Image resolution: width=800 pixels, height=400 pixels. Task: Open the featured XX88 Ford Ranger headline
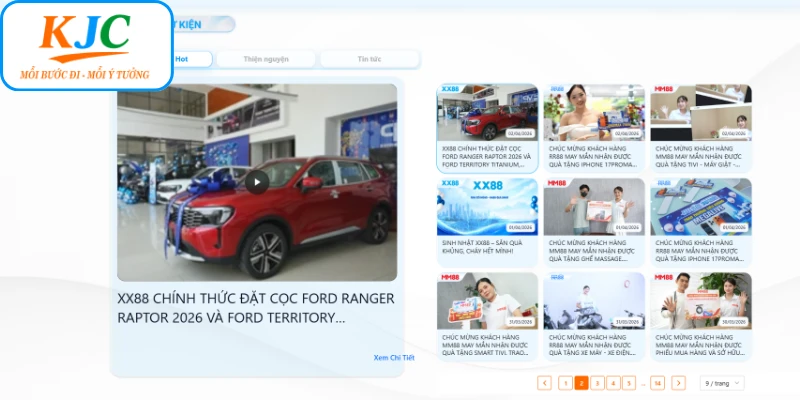pos(256,308)
